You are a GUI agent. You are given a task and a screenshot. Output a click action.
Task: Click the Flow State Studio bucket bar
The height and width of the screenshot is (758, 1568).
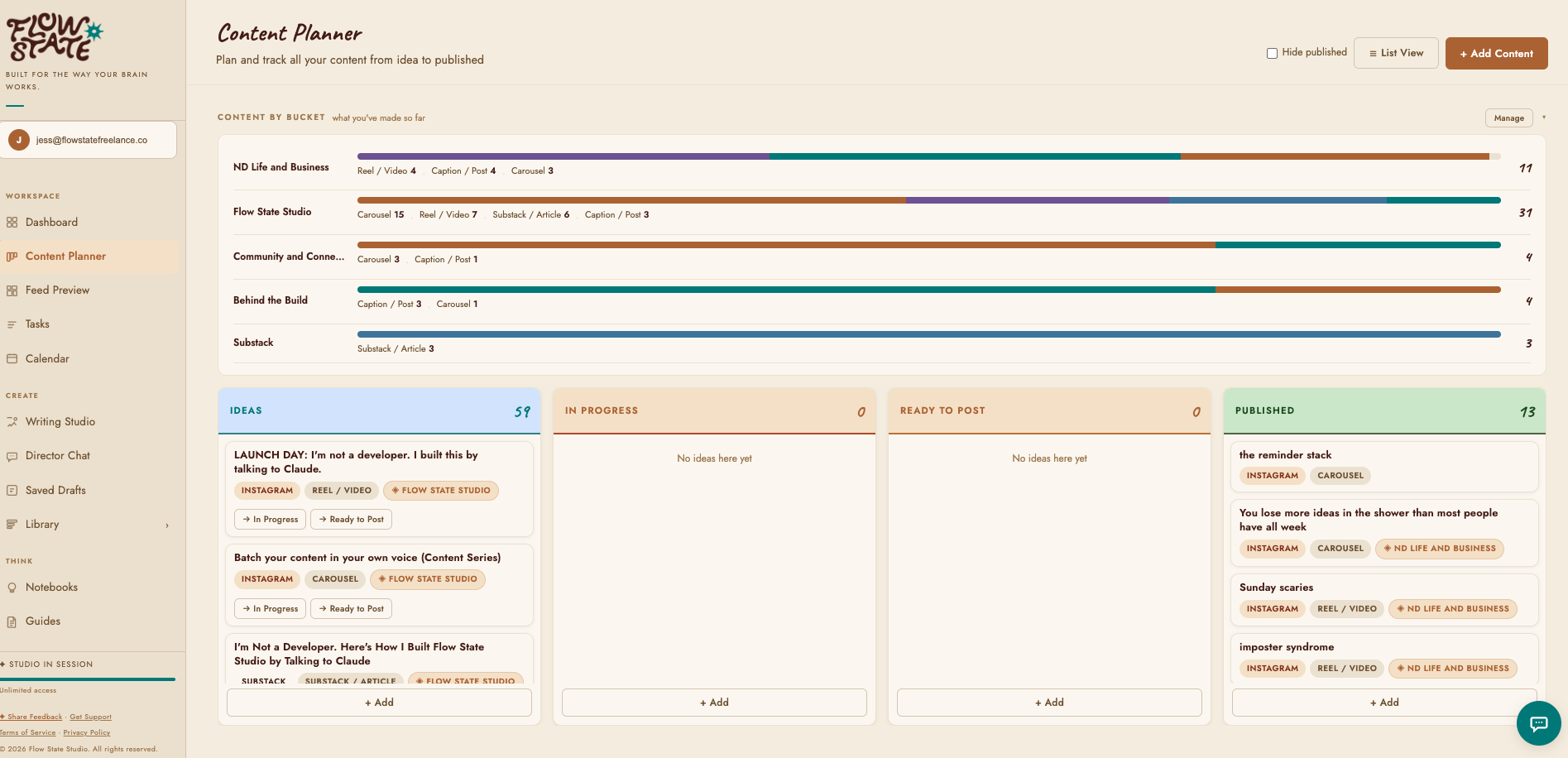click(928, 200)
